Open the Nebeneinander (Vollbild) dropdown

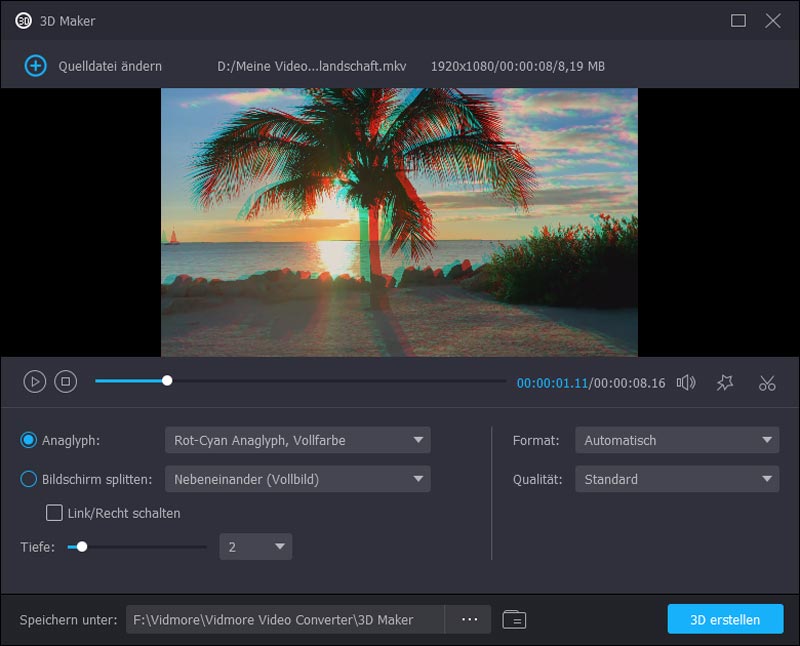pos(299,479)
